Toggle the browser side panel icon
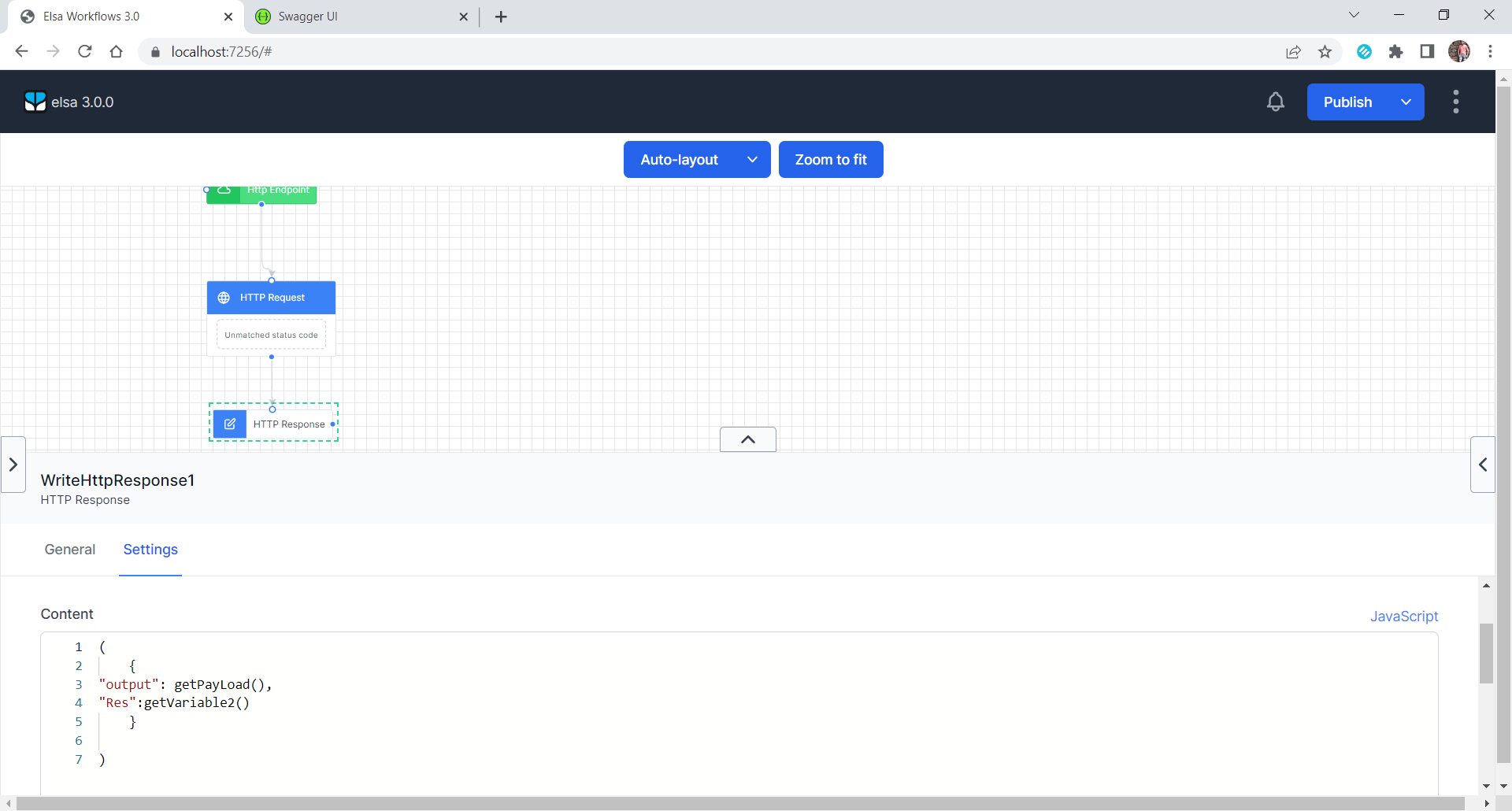 (1427, 52)
